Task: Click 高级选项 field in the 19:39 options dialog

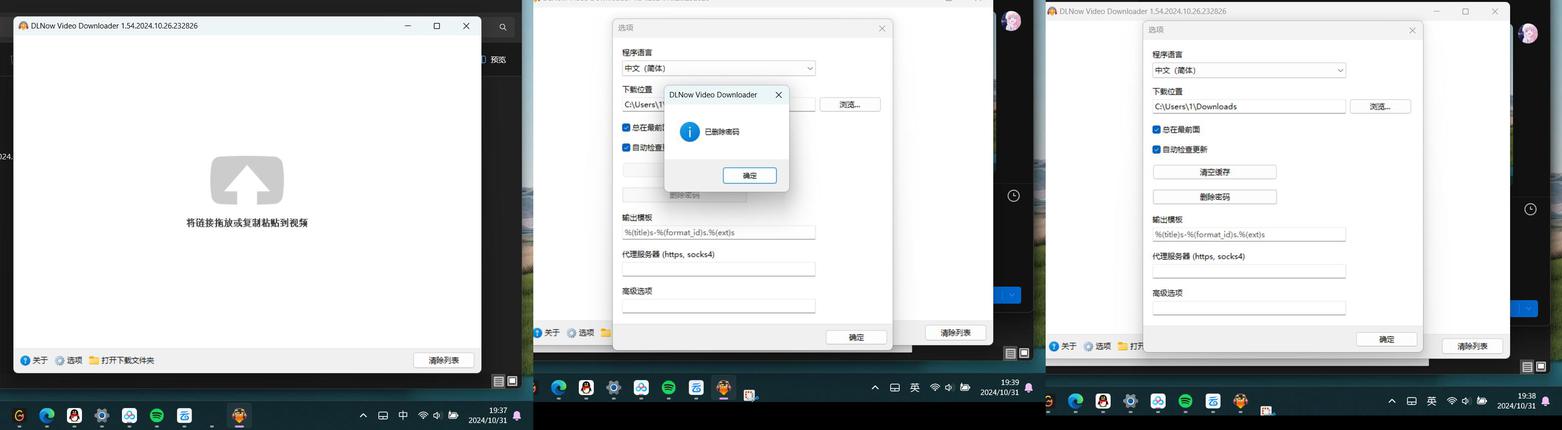Action: 718,306
